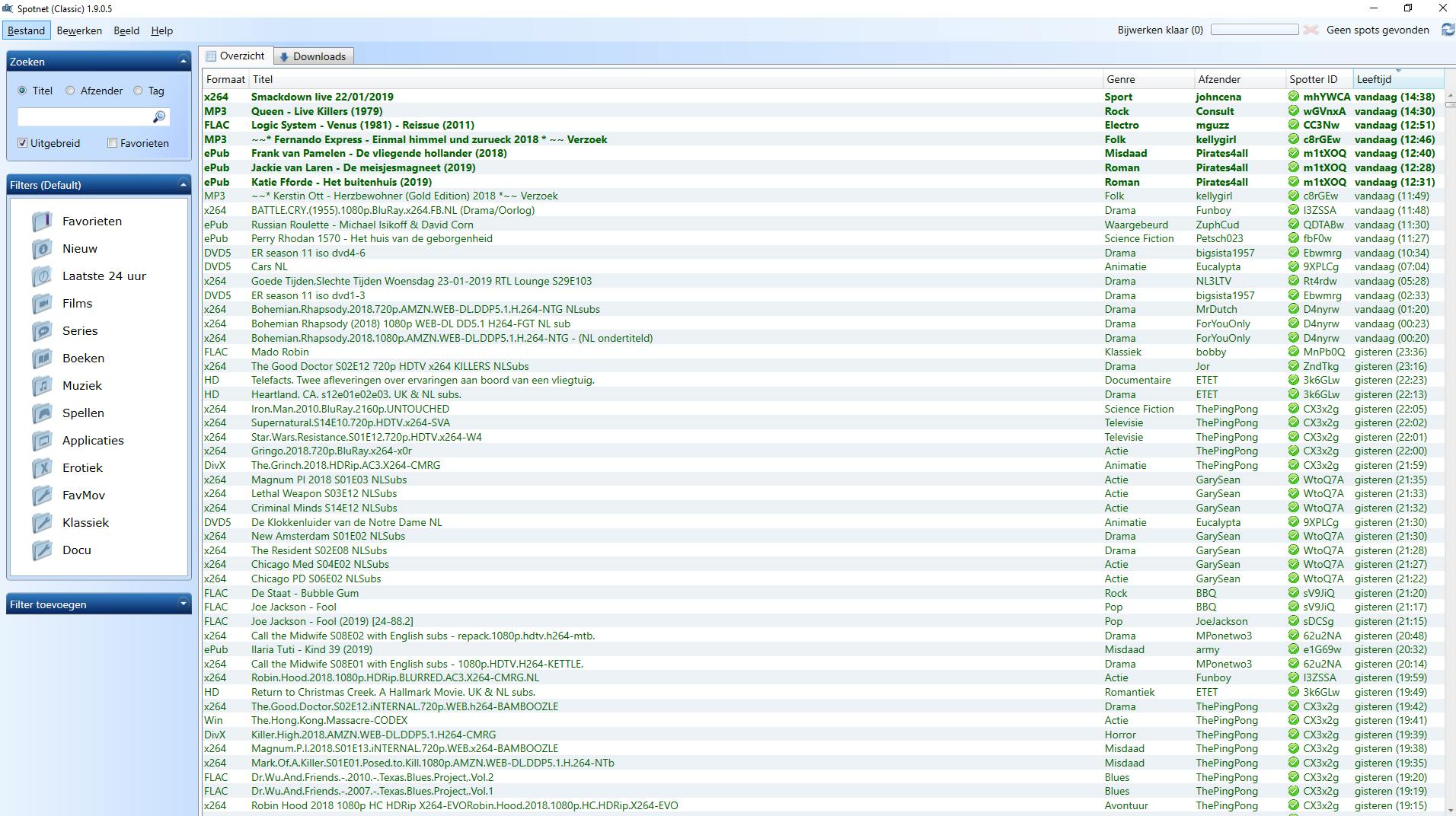This screenshot has height=816, width=1456.
Task: Select the FavMov custom filter icon
Action: [x=43, y=496]
